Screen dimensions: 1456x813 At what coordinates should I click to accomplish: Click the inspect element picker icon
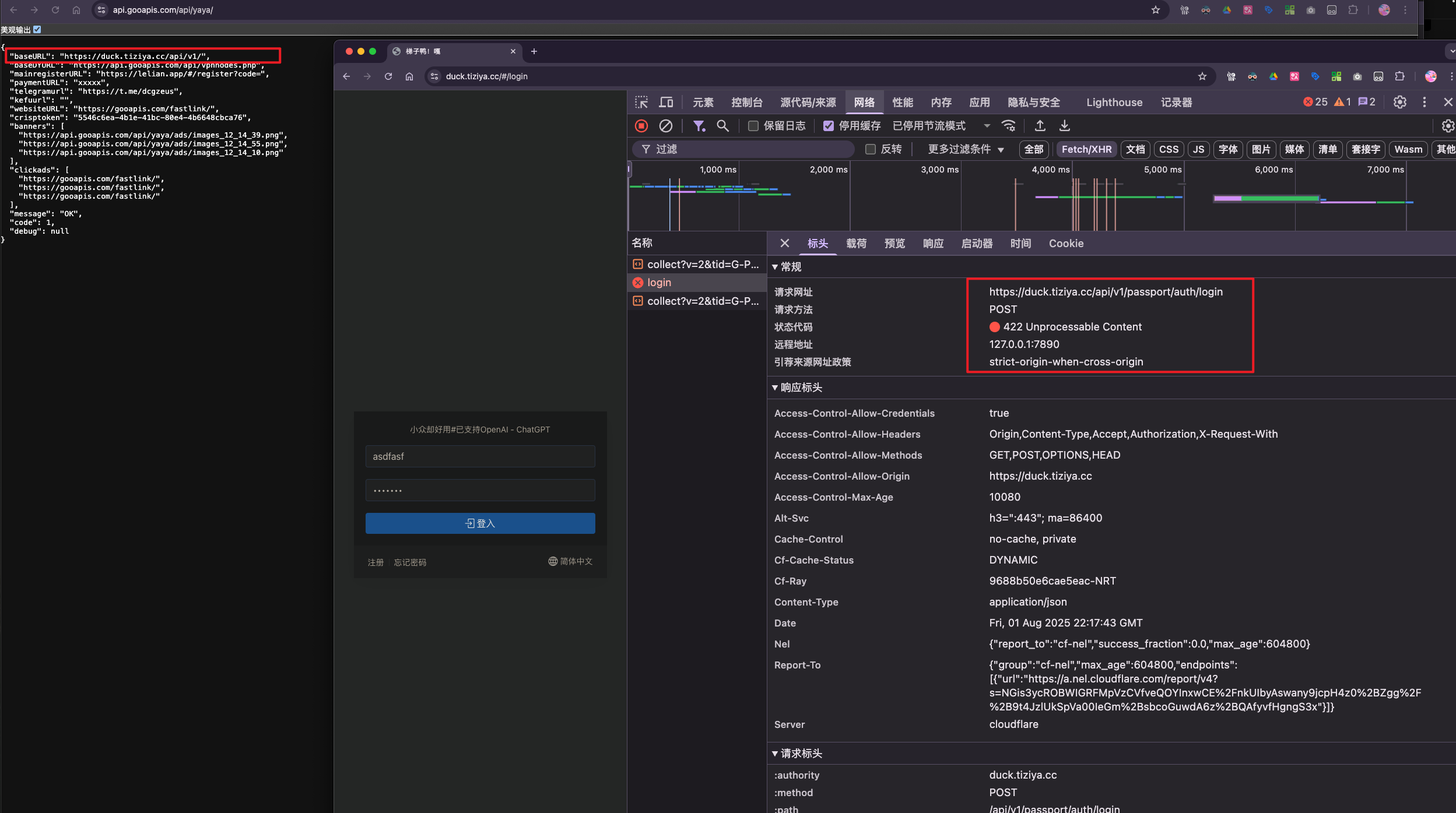coord(641,103)
